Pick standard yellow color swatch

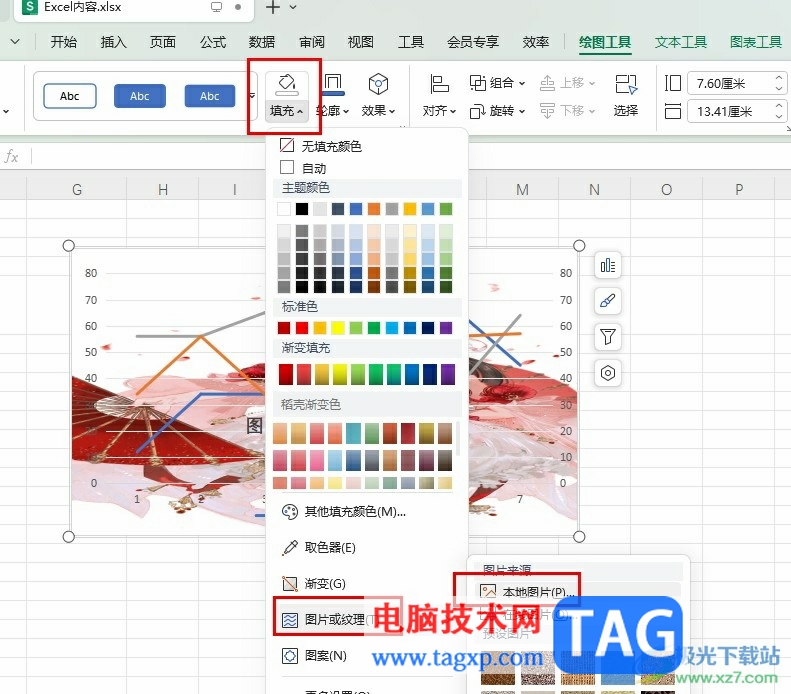[337, 328]
